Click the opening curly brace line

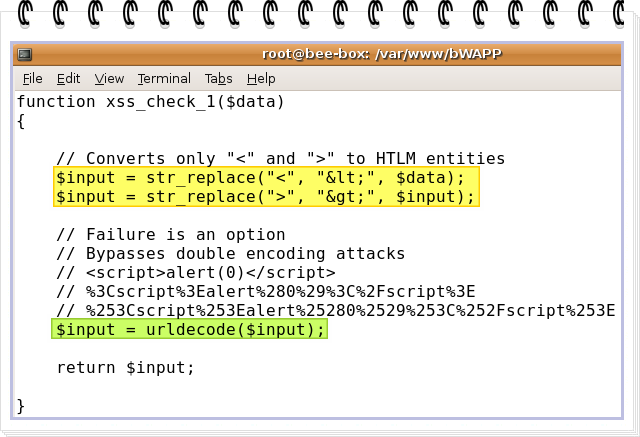(x=21, y=121)
